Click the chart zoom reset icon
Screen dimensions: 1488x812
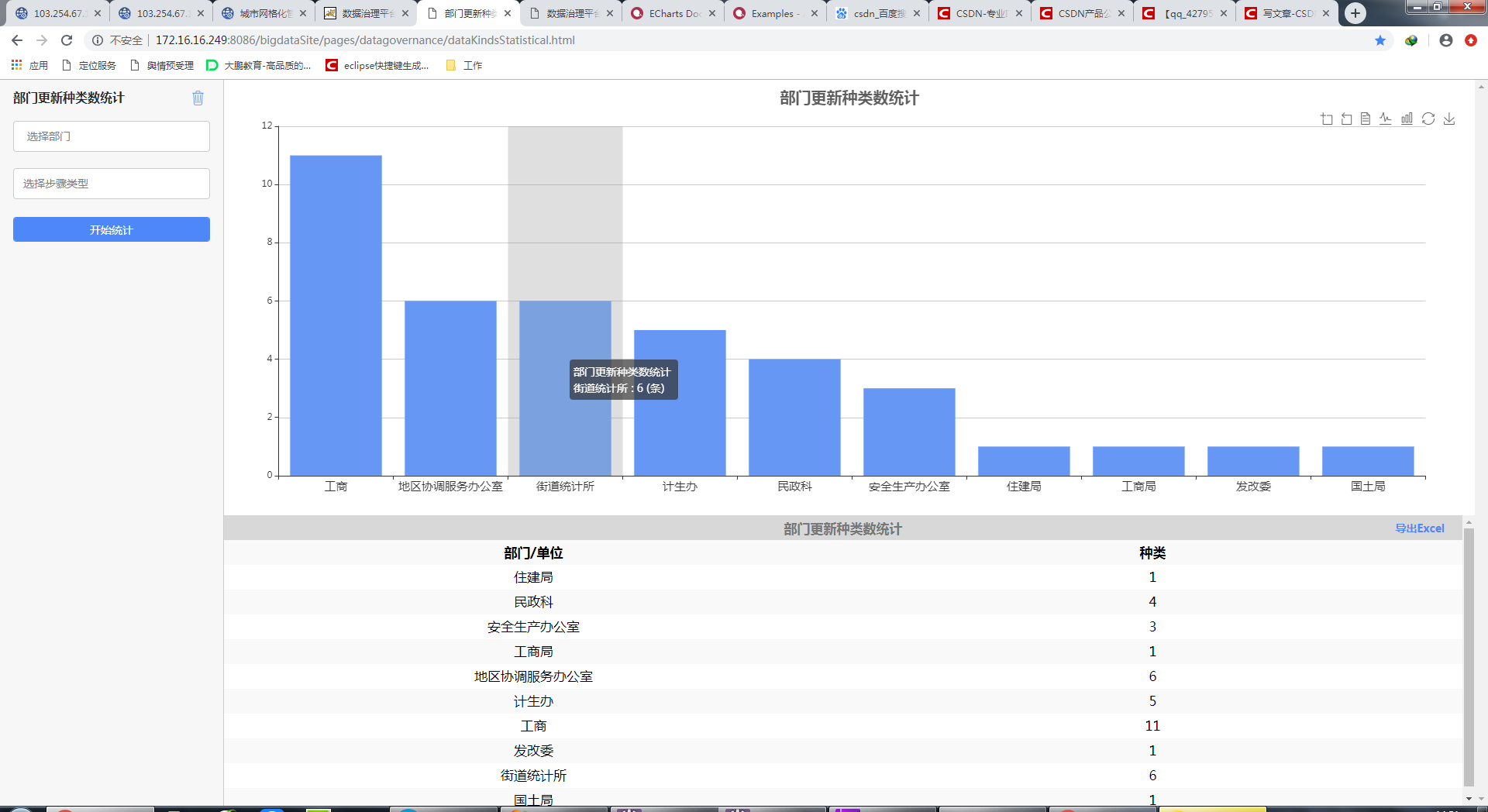1346,119
